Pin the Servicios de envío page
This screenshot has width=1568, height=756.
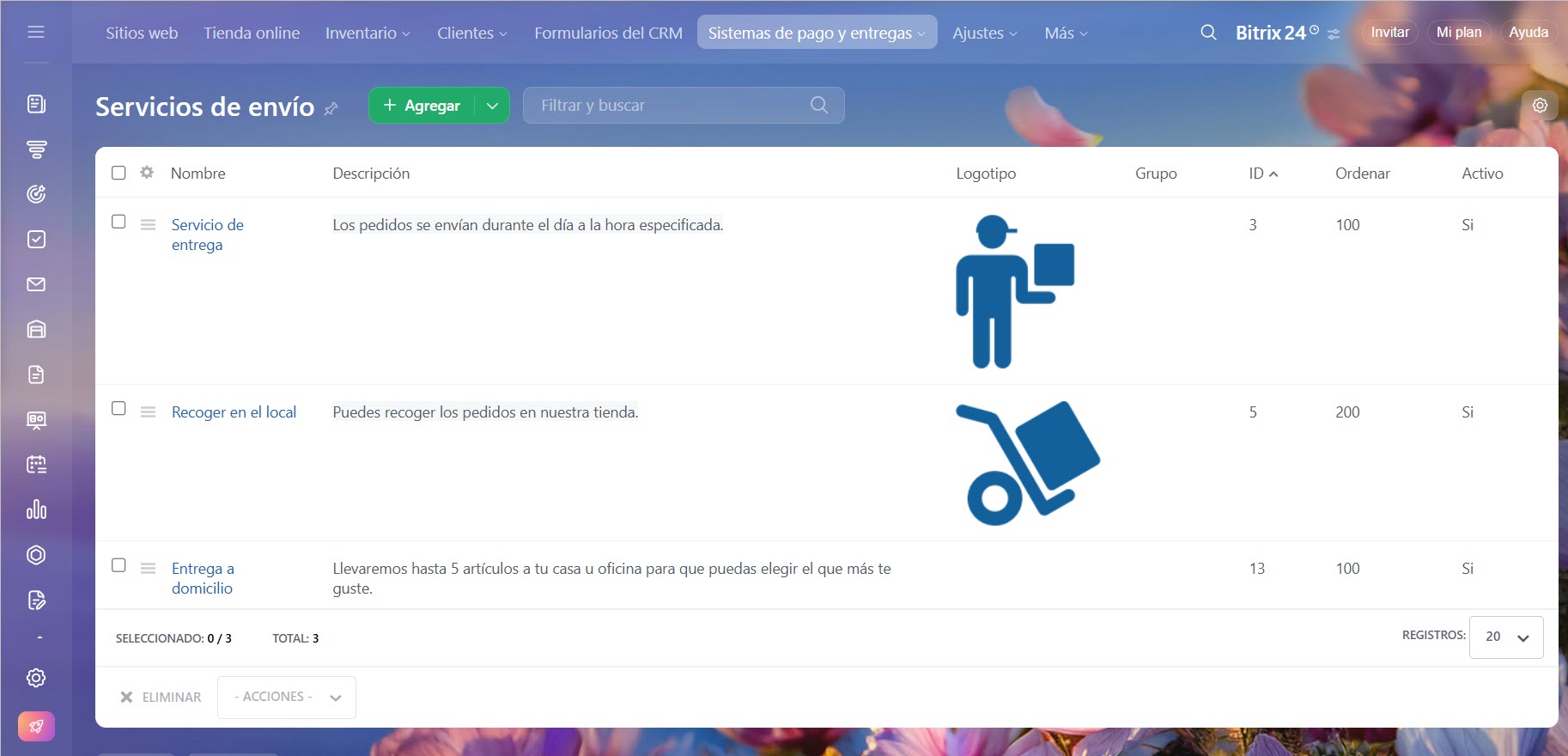point(331,108)
